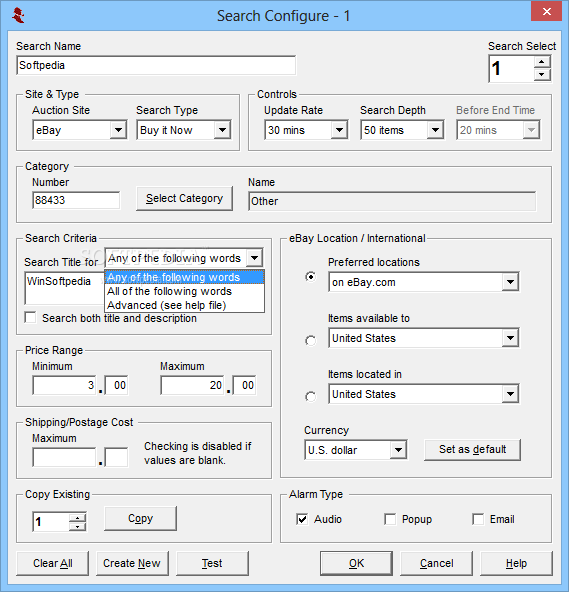
Task: Open the Items located in dropdown
Action: tap(510, 394)
